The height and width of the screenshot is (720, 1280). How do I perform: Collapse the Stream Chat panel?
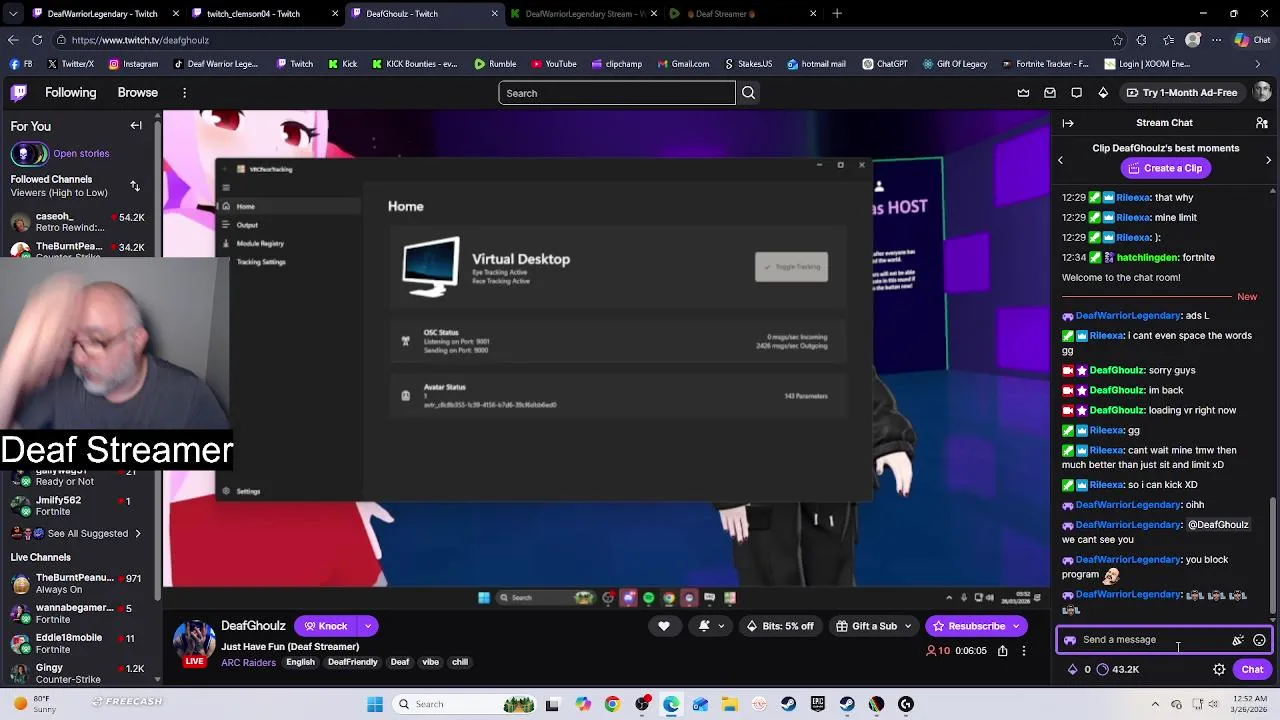[x=1068, y=123]
